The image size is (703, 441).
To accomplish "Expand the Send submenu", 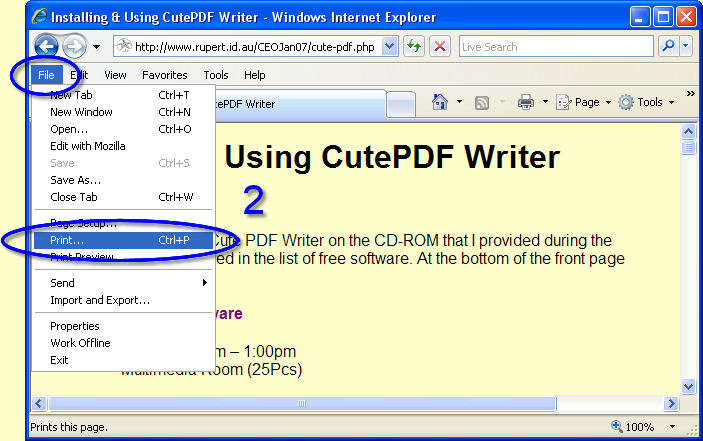I will coord(122,283).
